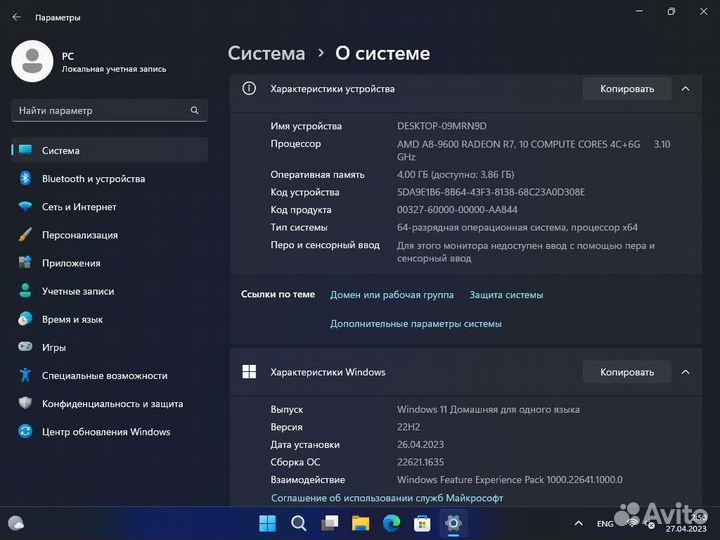Select the memory value 4,00 ГБ
This screenshot has width=720, height=540.
[412, 174]
